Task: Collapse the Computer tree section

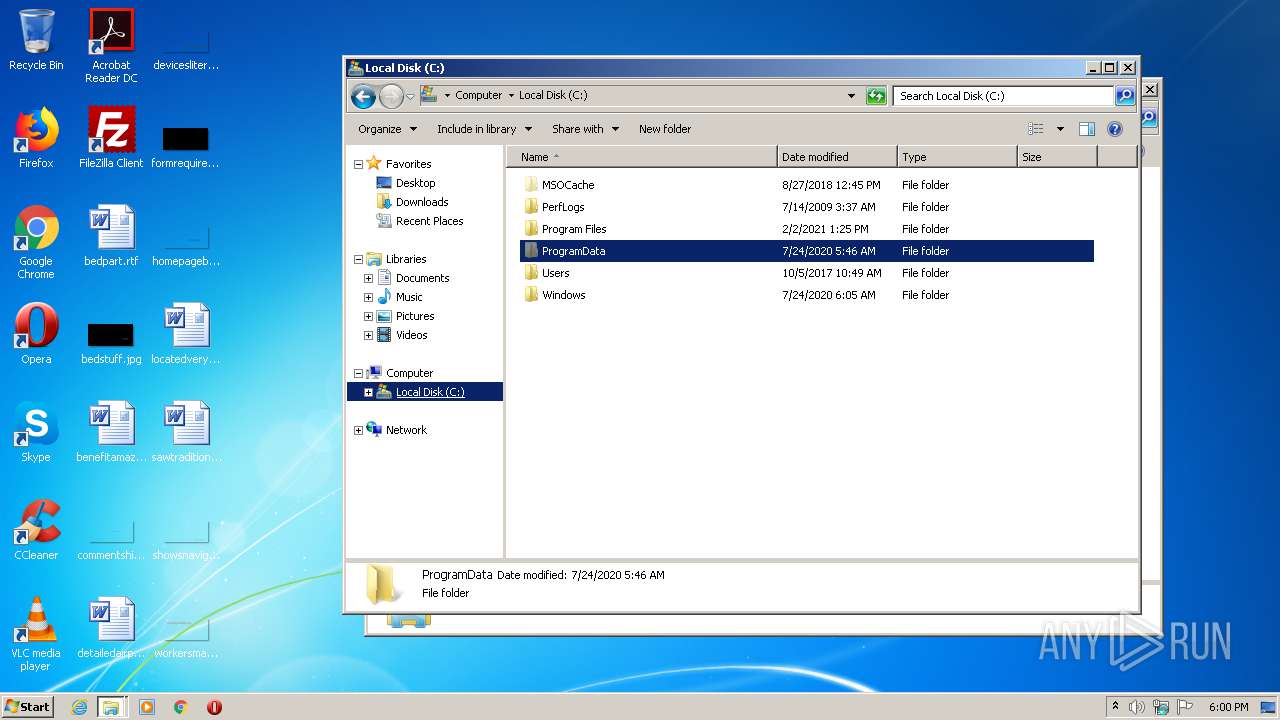Action: [x=359, y=373]
